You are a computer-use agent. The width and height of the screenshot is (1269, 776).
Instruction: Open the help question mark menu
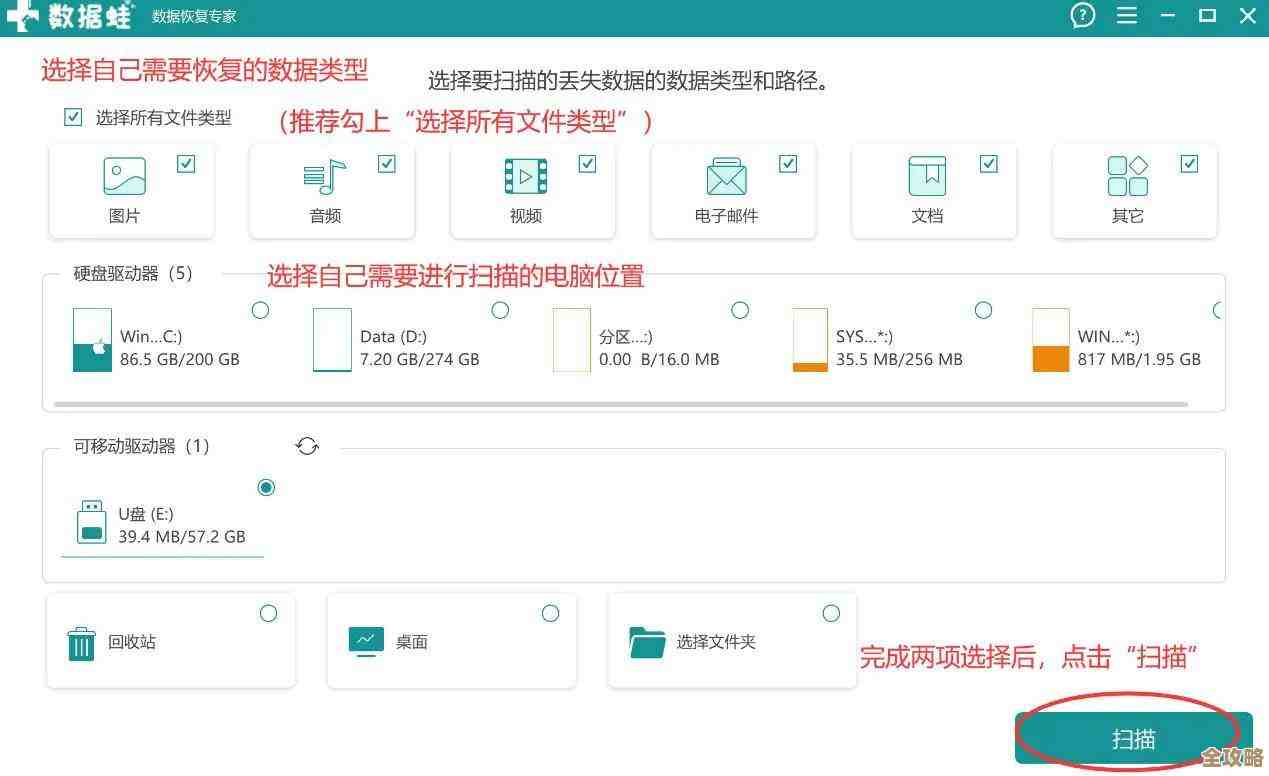tap(1082, 16)
